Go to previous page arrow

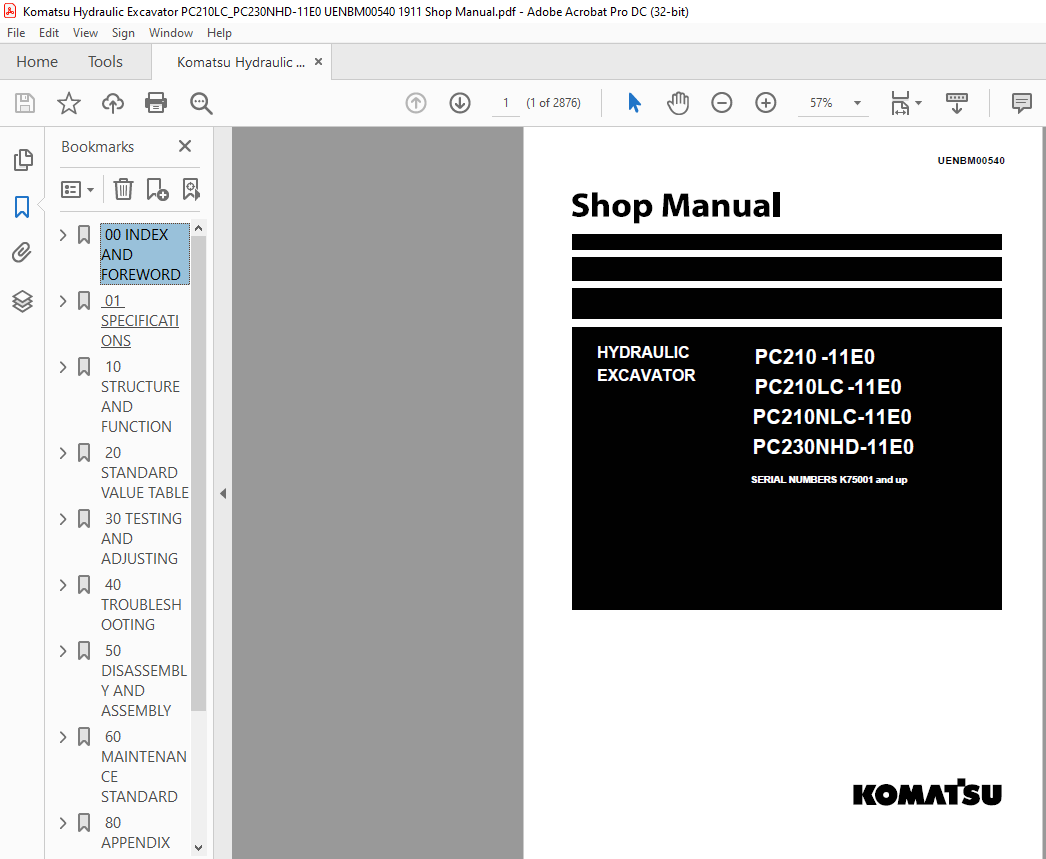(x=416, y=103)
